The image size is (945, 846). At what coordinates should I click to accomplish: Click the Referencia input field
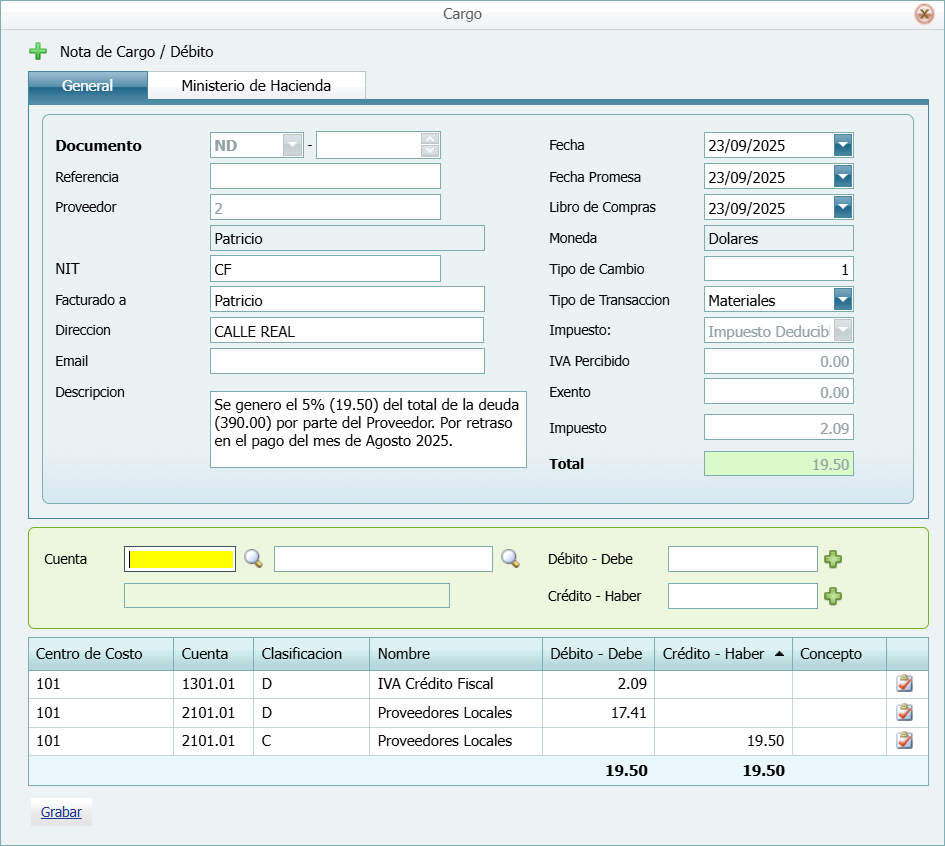(325, 177)
